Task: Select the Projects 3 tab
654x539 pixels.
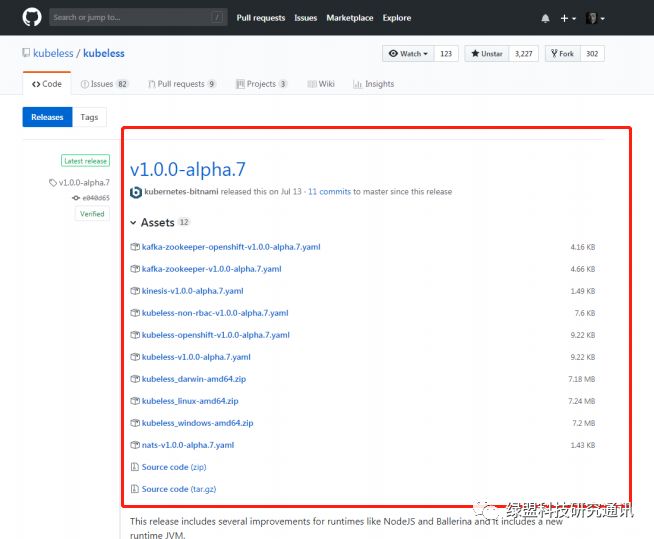Action: [x=262, y=84]
